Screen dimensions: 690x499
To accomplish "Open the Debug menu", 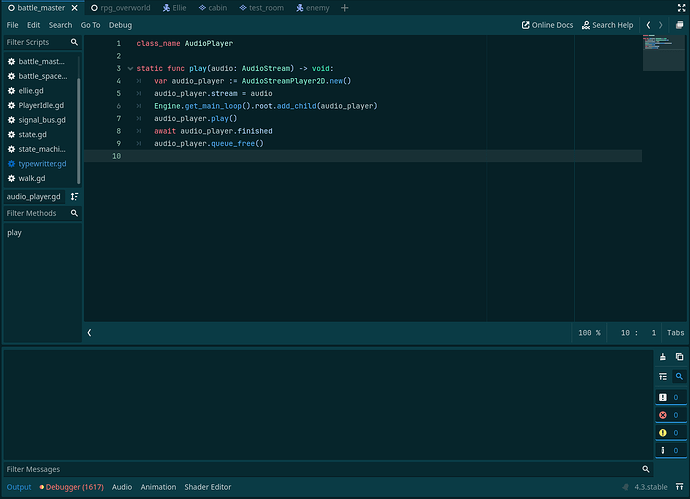I will [120, 25].
